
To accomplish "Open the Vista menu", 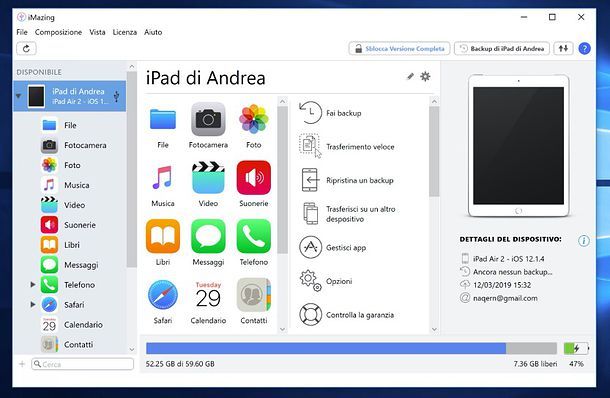I will pyautogui.click(x=97, y=32).
